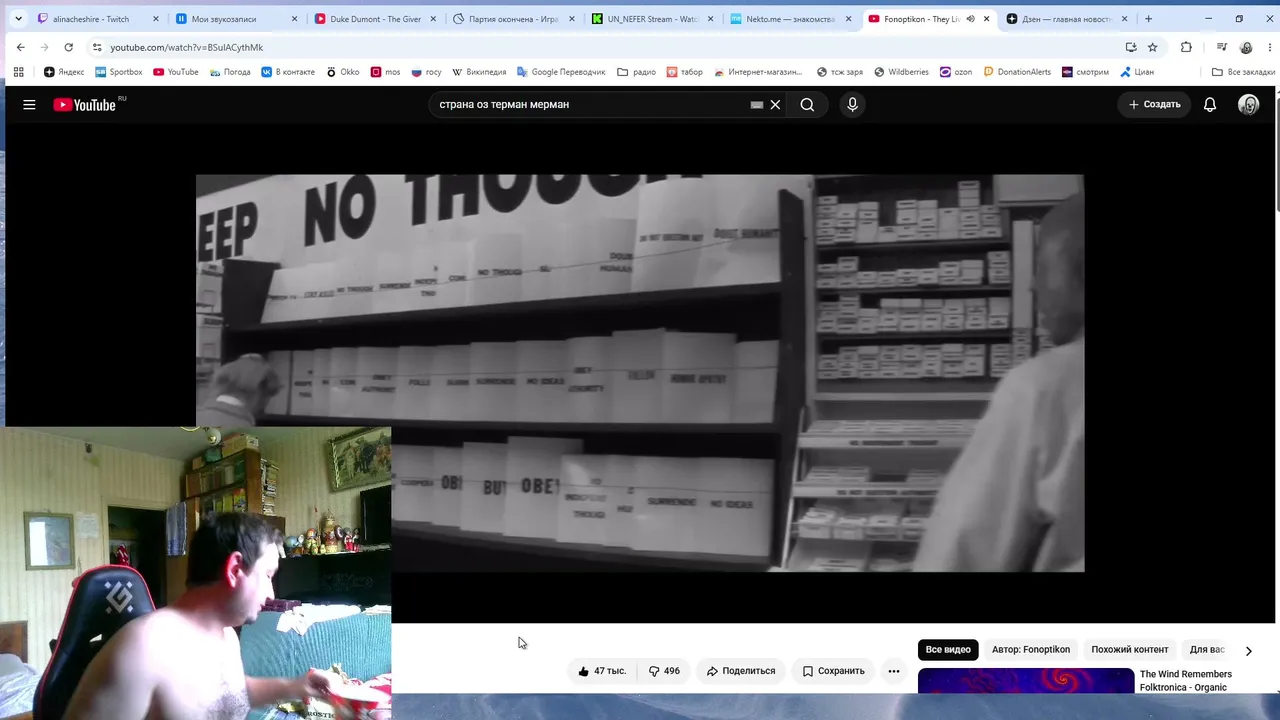Open the Wildberries bookmark
The height and width of the screenshot is (720, 1280).
pos(901,72)
